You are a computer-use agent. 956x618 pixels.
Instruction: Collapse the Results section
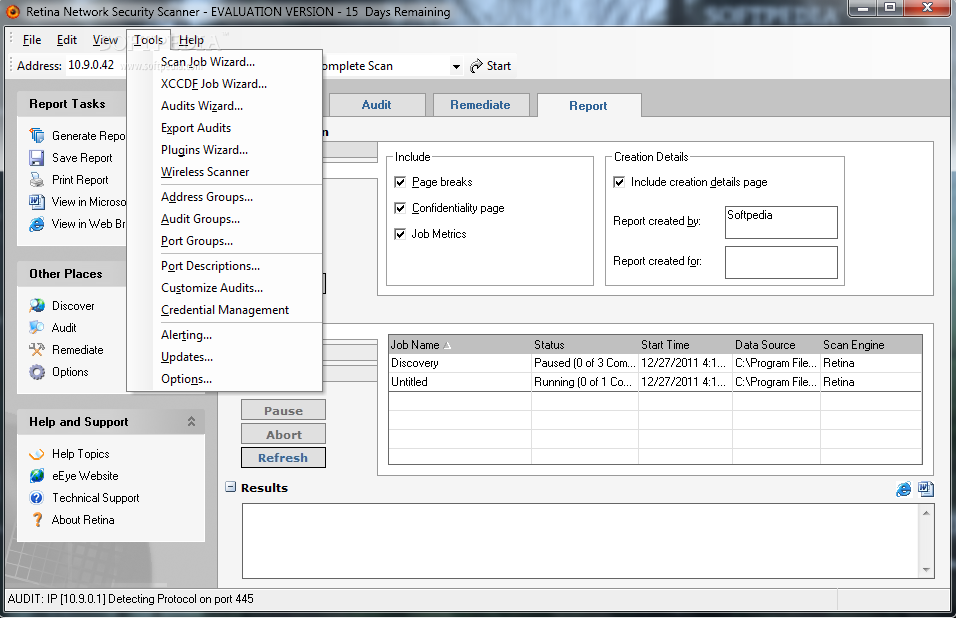[230, 487]
